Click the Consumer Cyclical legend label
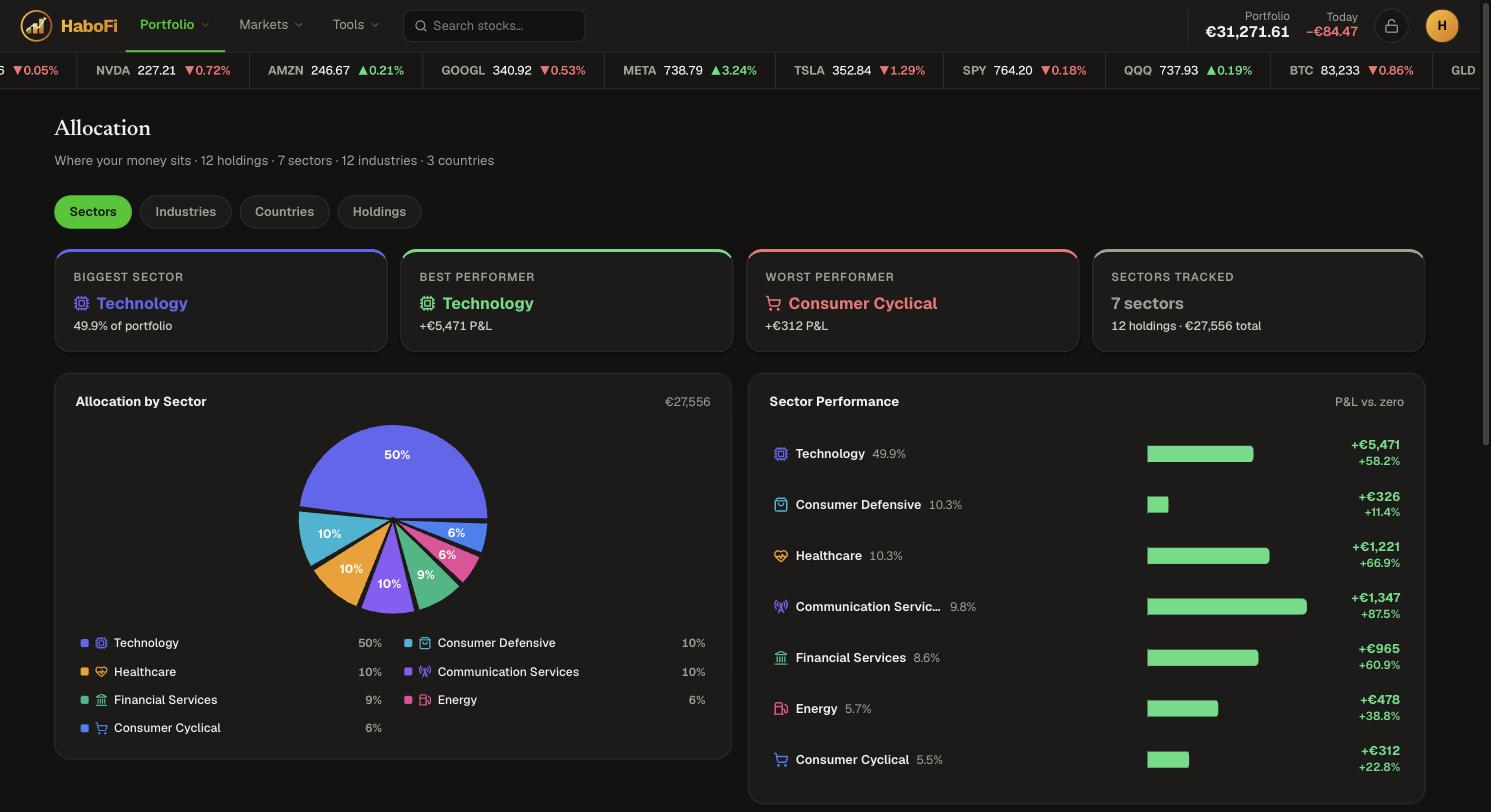The image size is (1491, 812). pyautogui.click(x=167, y=728)
